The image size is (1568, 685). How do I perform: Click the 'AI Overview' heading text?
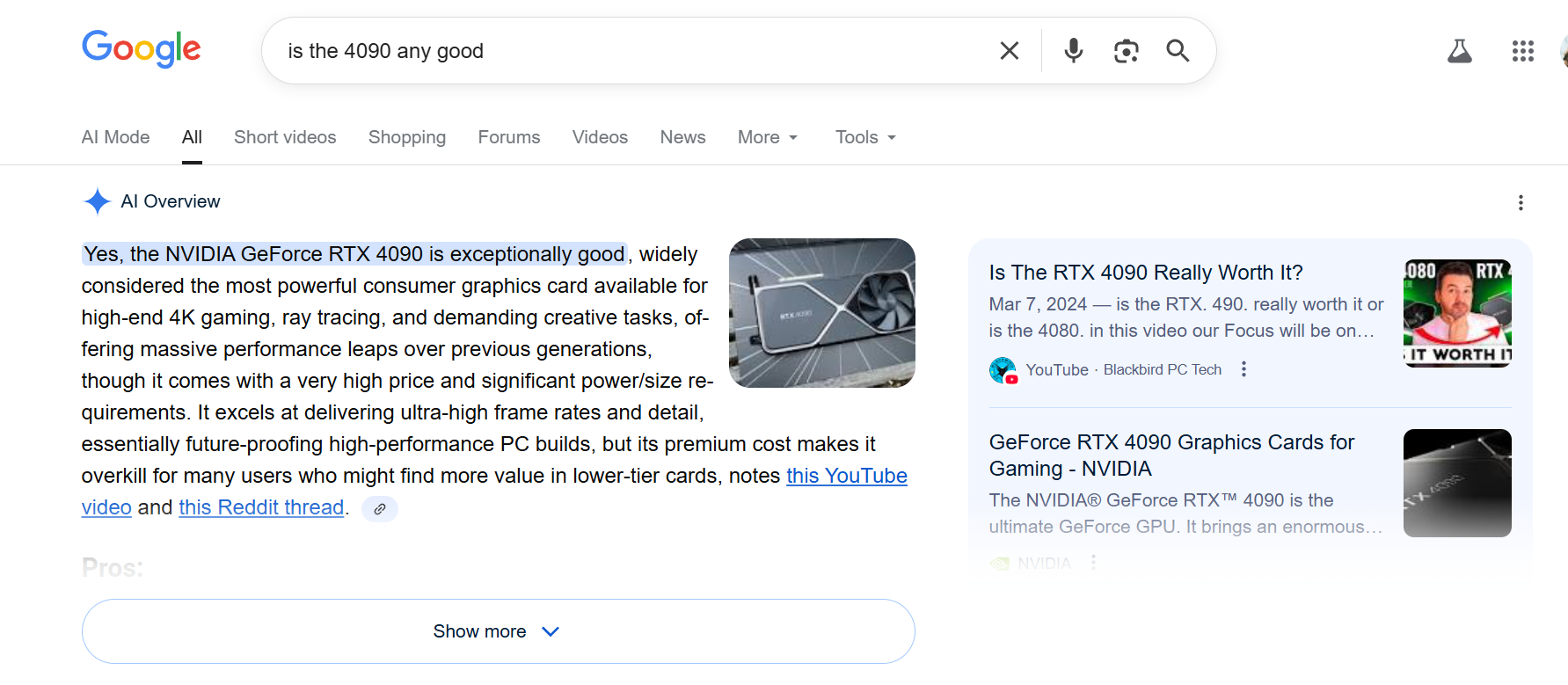pyautogui.click(x=171, y=201)
